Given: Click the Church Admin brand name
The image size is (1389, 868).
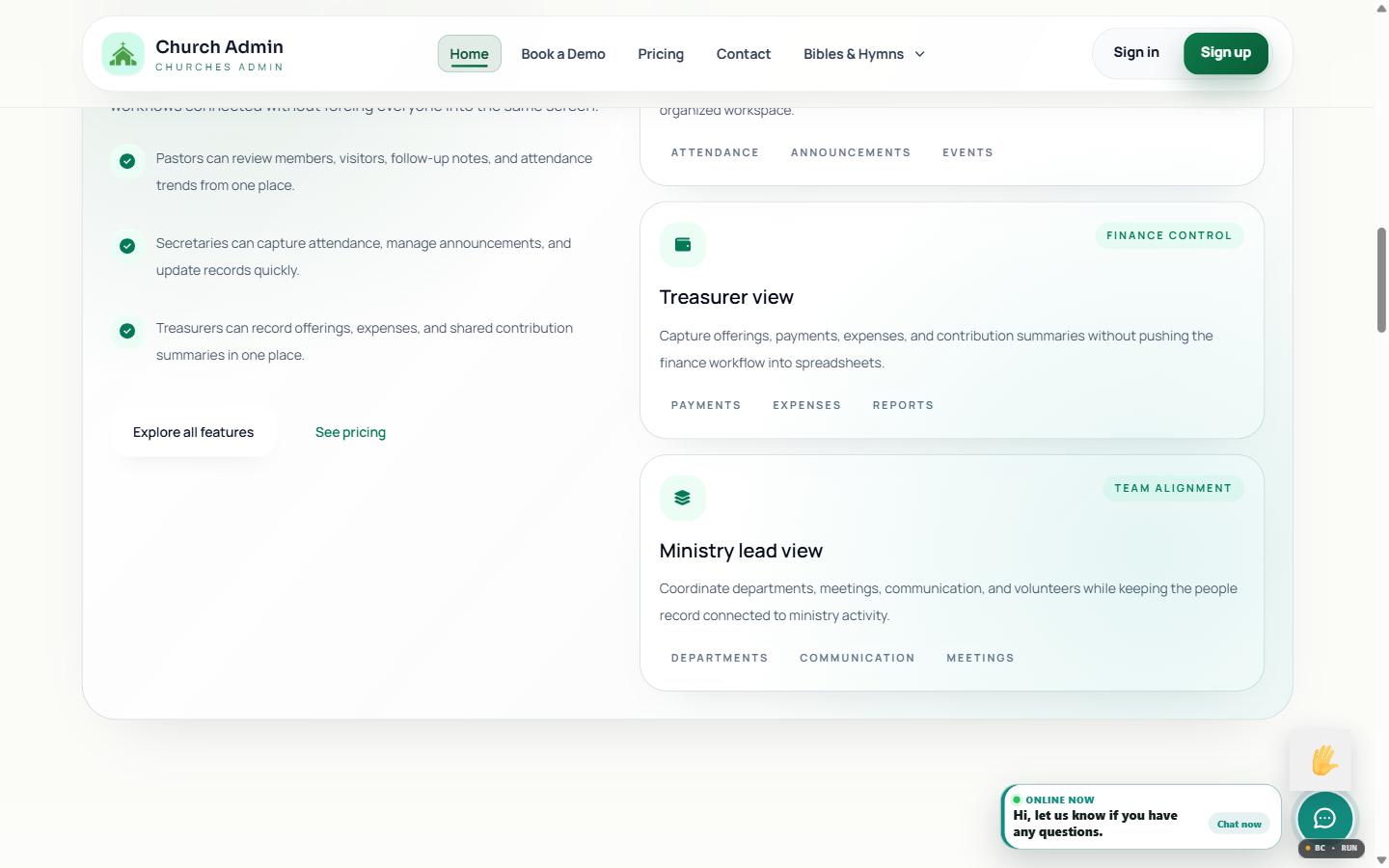Looking at the screenshot, I should tap(219, 46).
